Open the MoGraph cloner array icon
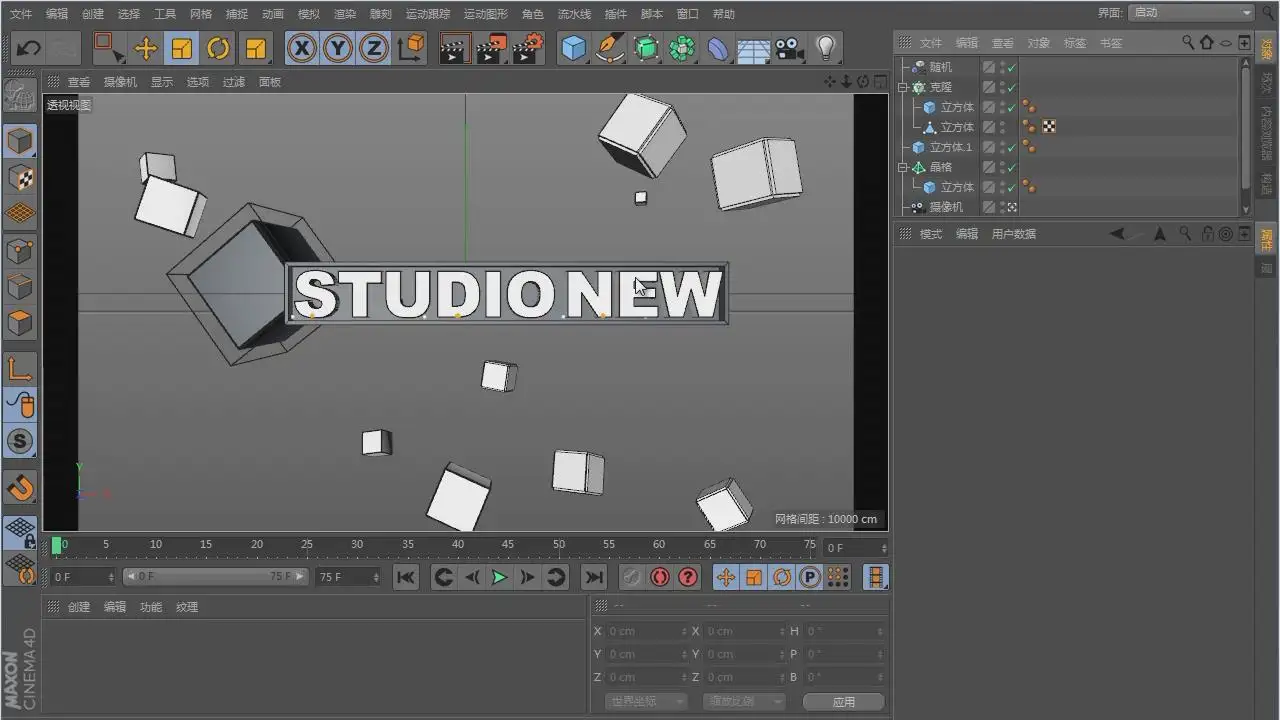The image size is (1280, 720). tap(682, 48)
